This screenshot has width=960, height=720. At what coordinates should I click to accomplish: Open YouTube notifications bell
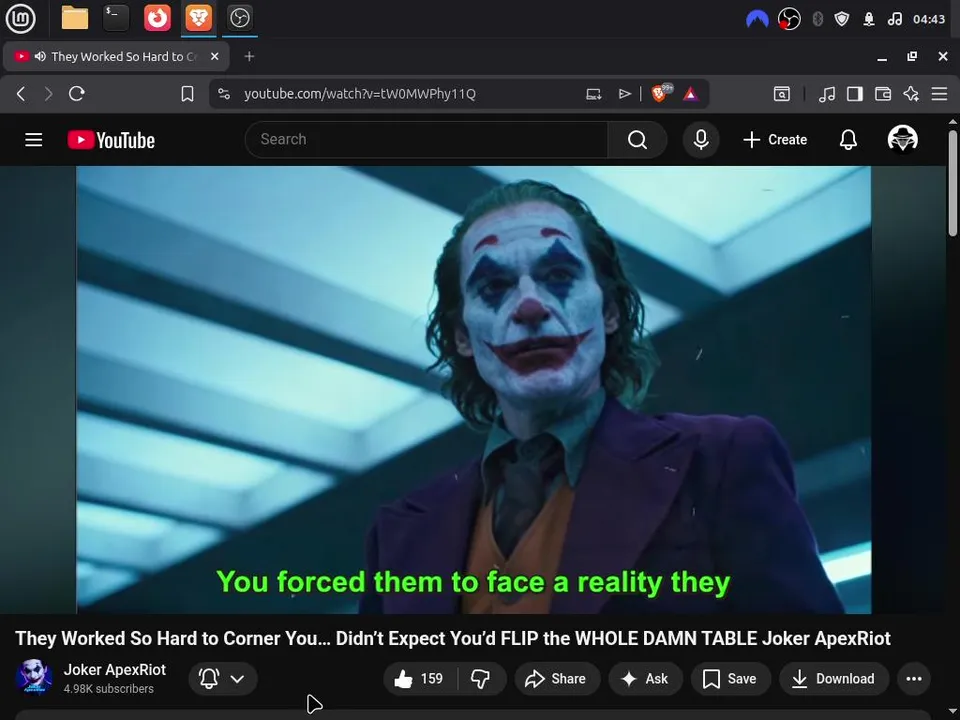848,140
